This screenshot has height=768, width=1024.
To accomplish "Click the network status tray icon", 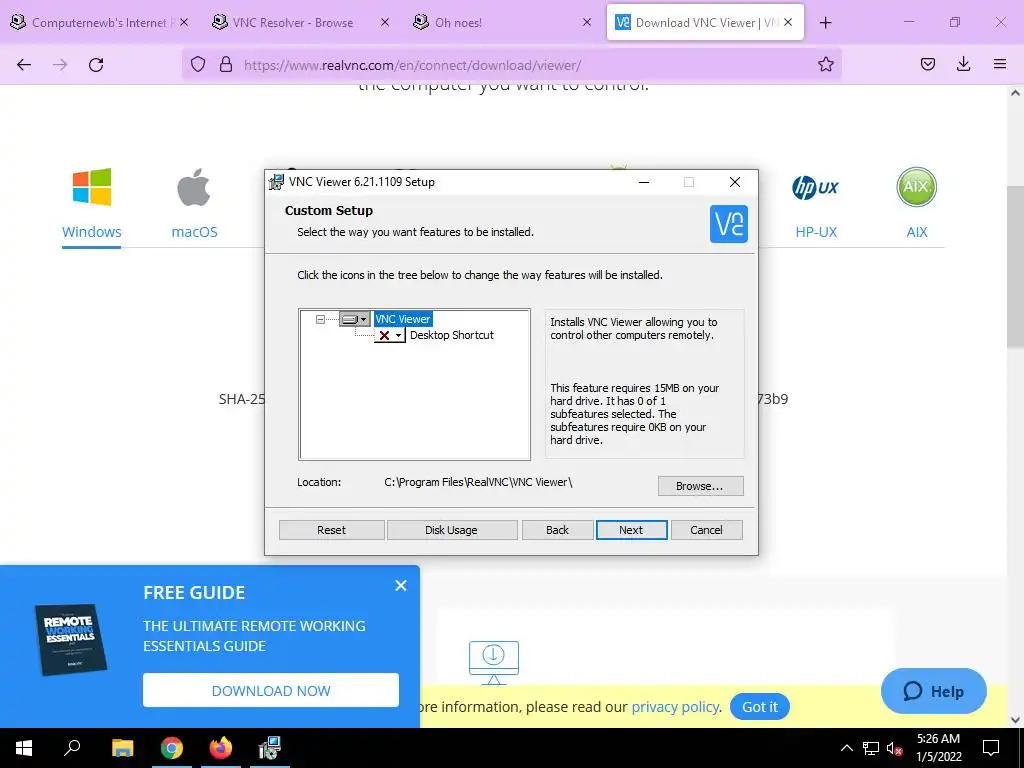I will [871, 748].
